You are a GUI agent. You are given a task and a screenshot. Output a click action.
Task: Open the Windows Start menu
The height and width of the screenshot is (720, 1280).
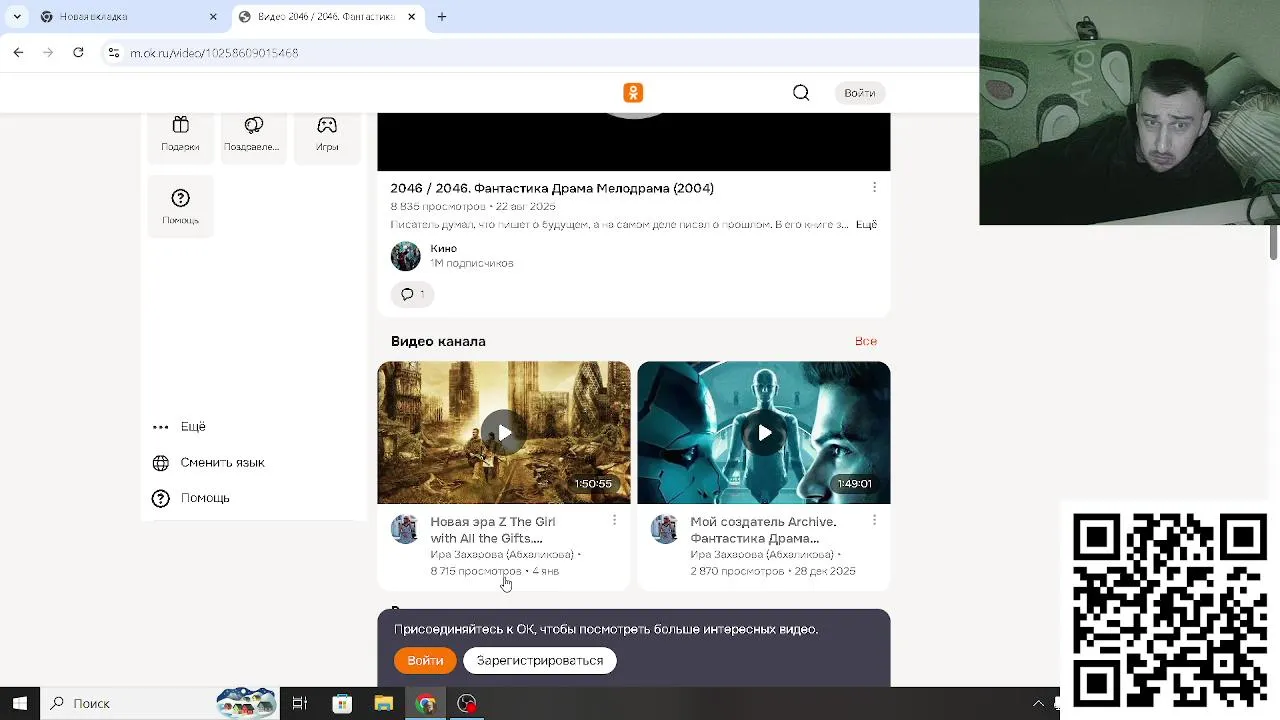coord(19,703)
